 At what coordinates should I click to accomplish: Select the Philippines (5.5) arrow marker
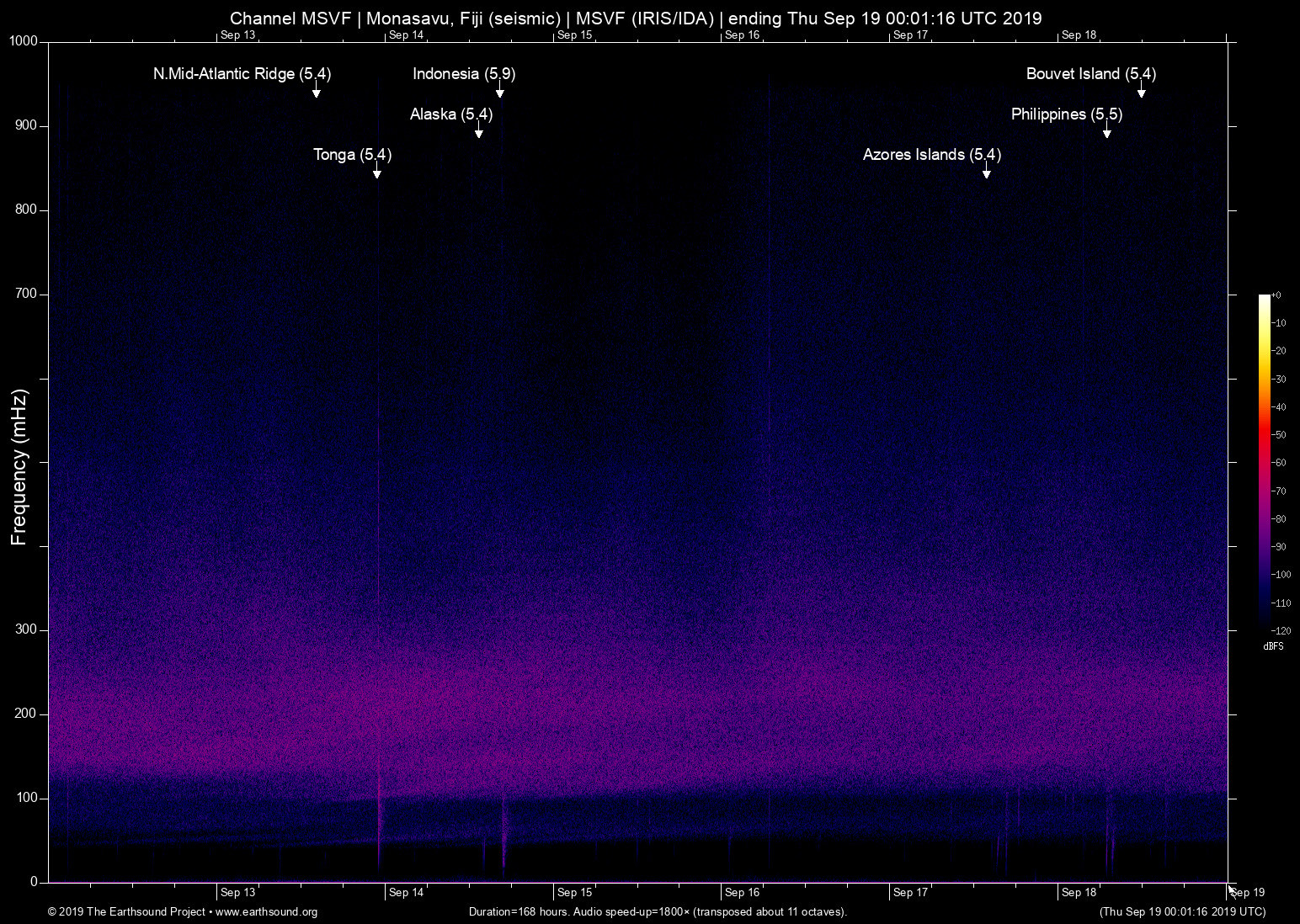1107,131
